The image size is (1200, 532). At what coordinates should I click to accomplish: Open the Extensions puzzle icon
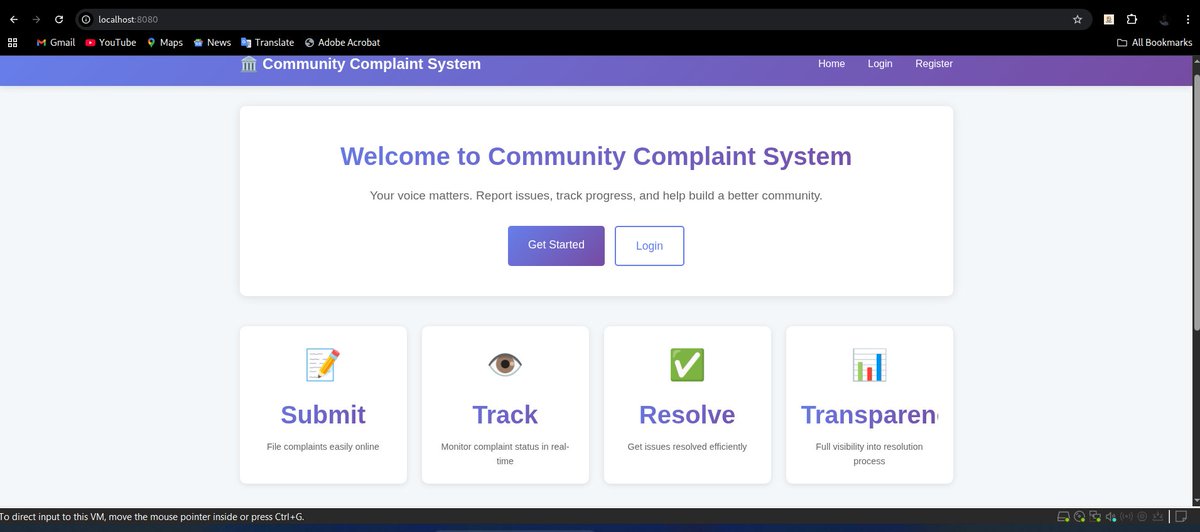click(1132, 19)
